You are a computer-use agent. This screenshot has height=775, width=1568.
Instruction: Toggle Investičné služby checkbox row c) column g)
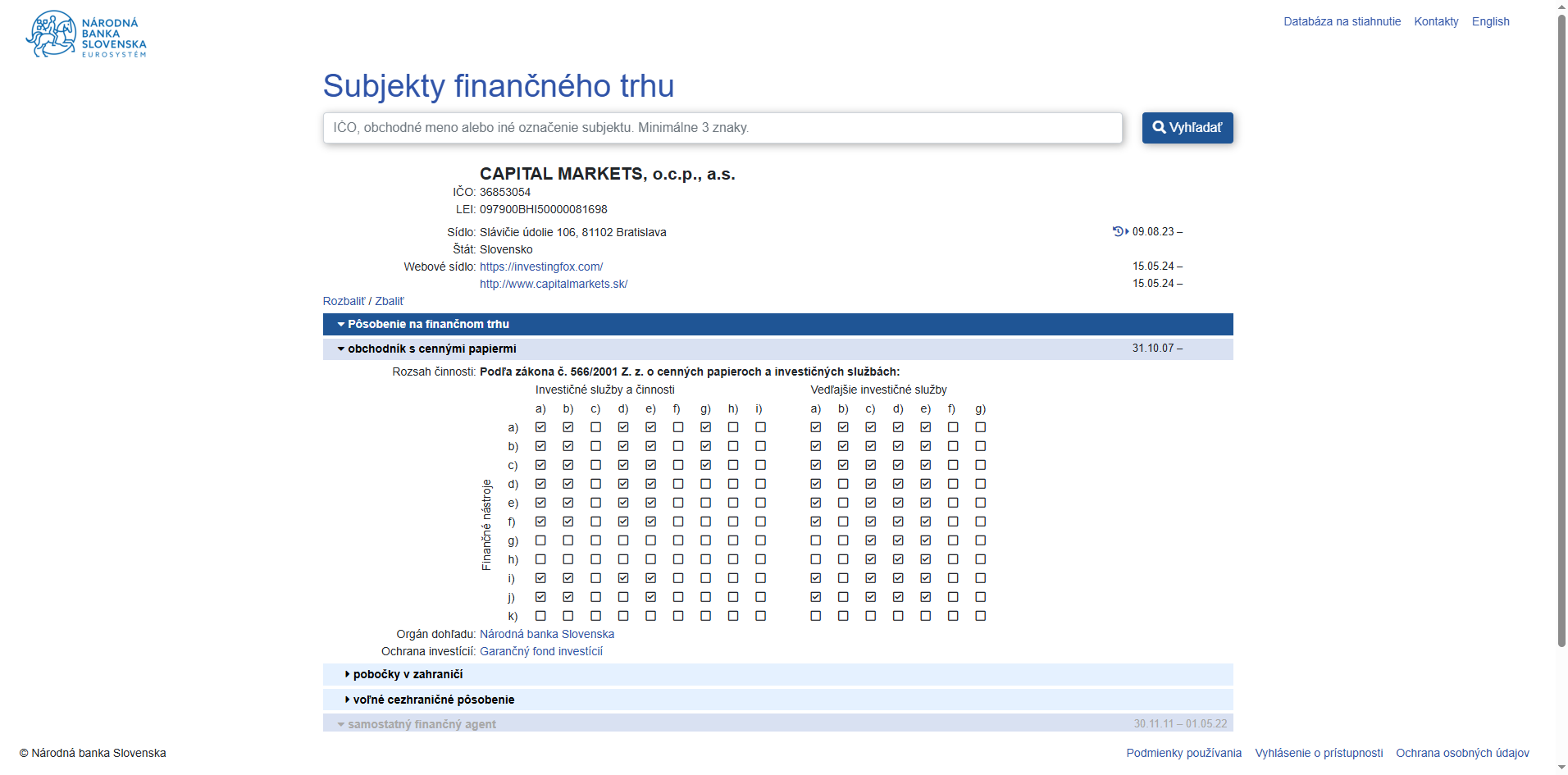point(705,465)
